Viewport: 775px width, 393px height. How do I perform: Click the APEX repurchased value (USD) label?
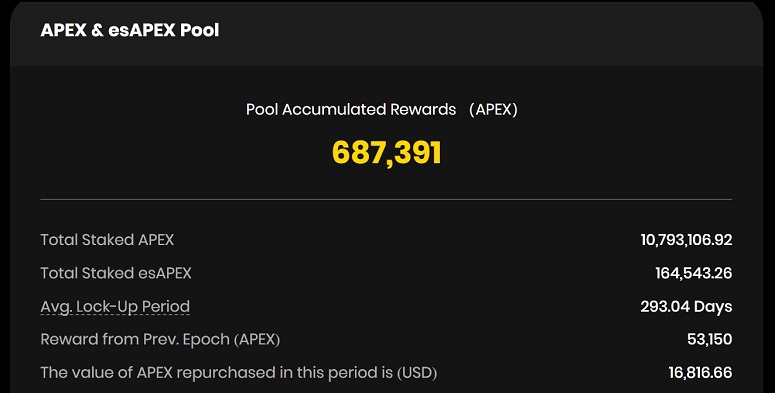pyautogui.click(x=239, y=373)
